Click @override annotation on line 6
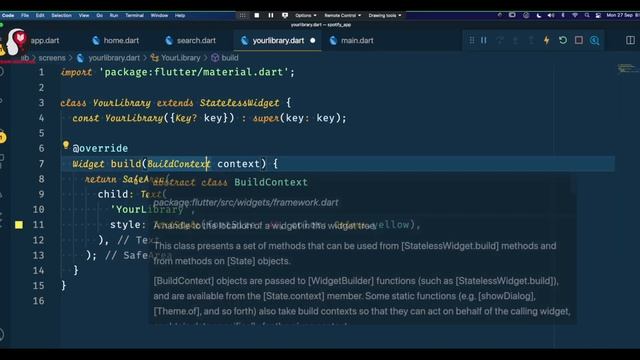The height and width of the screenshot is (360, 640). coord(100,148)
